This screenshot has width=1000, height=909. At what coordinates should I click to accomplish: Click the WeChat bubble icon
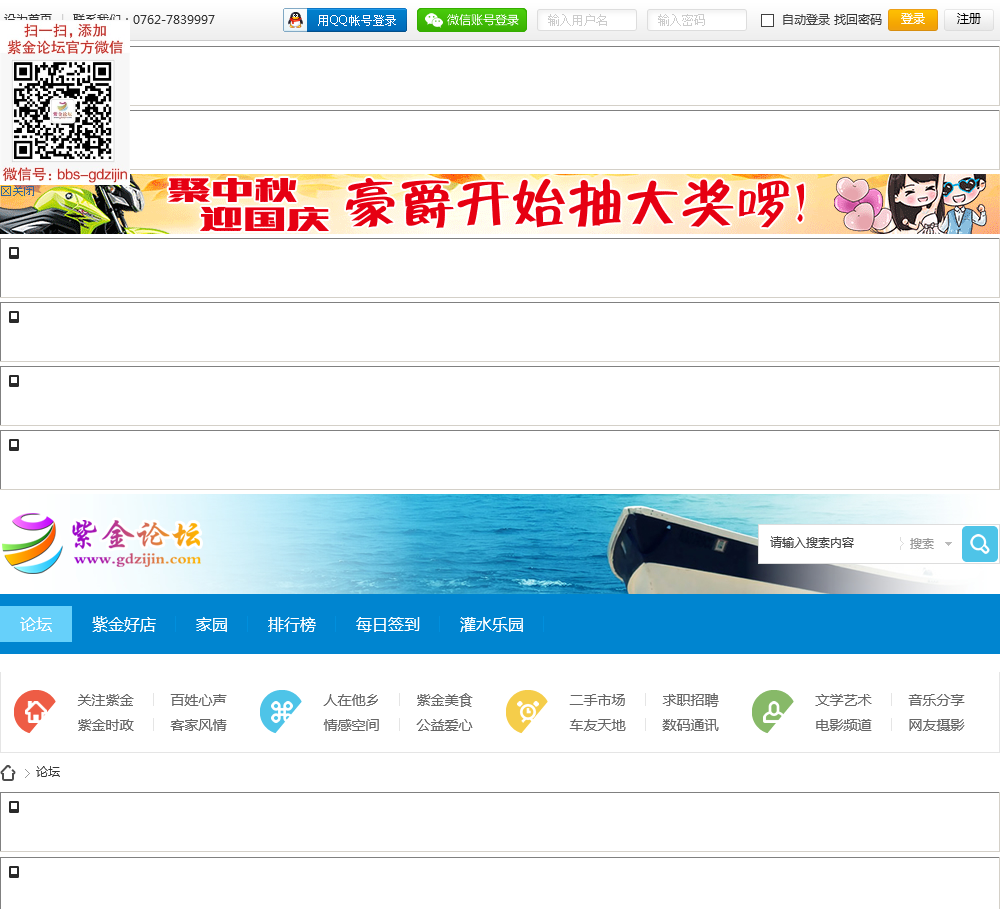click(434, 20)
